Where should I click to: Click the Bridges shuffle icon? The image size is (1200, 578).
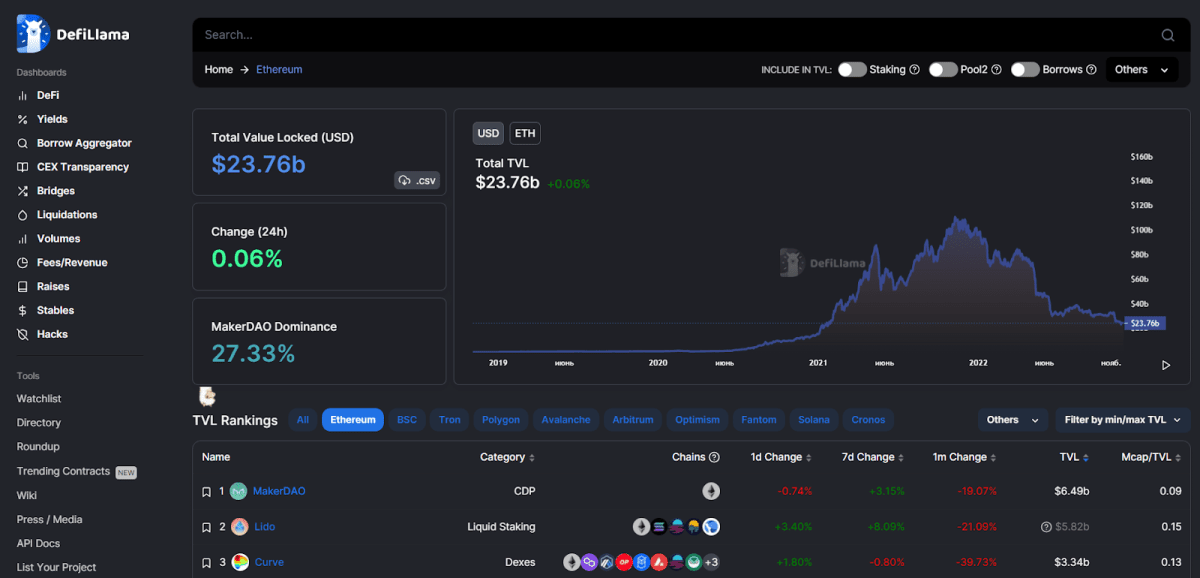click(23, 191)
